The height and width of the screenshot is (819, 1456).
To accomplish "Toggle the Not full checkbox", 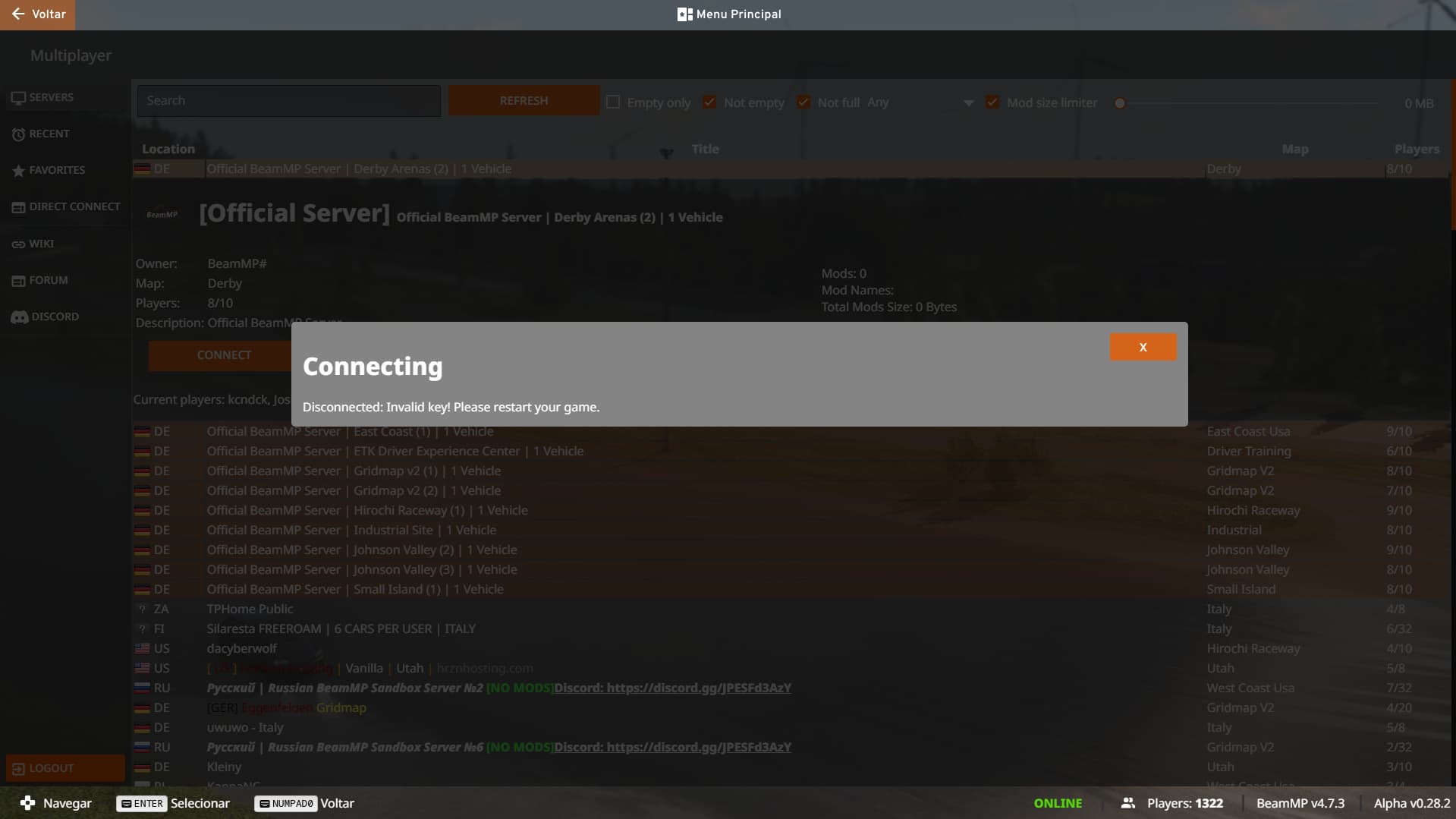I will point(803,102).
